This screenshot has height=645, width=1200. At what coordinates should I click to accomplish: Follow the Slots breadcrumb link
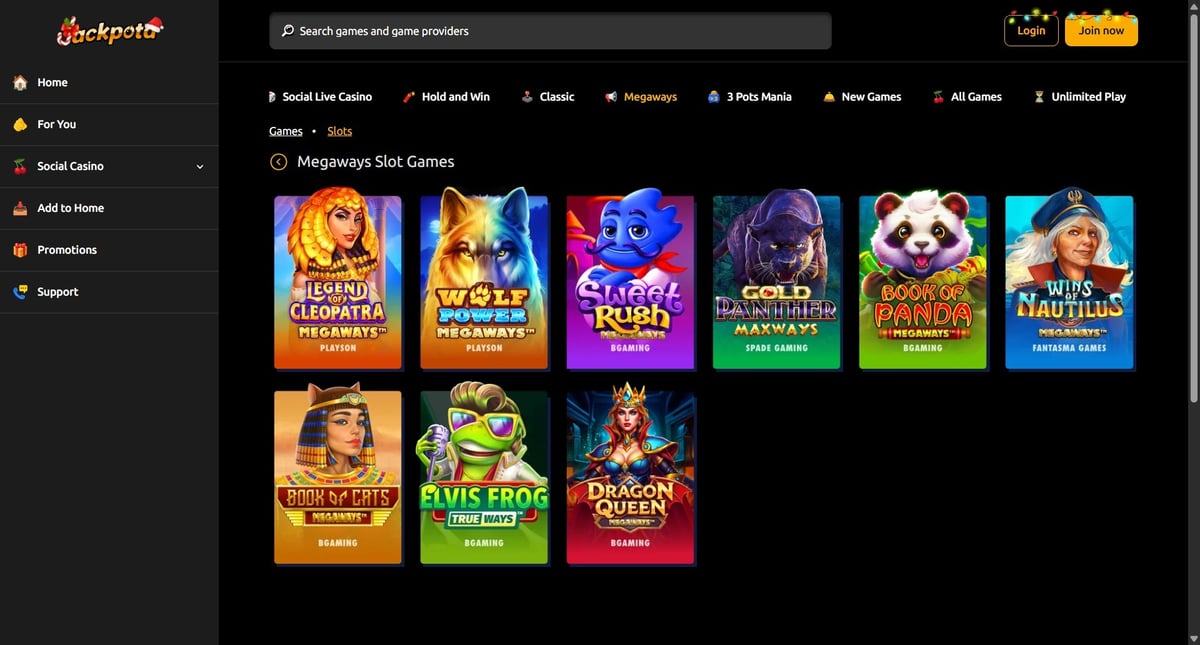[339, 131]
